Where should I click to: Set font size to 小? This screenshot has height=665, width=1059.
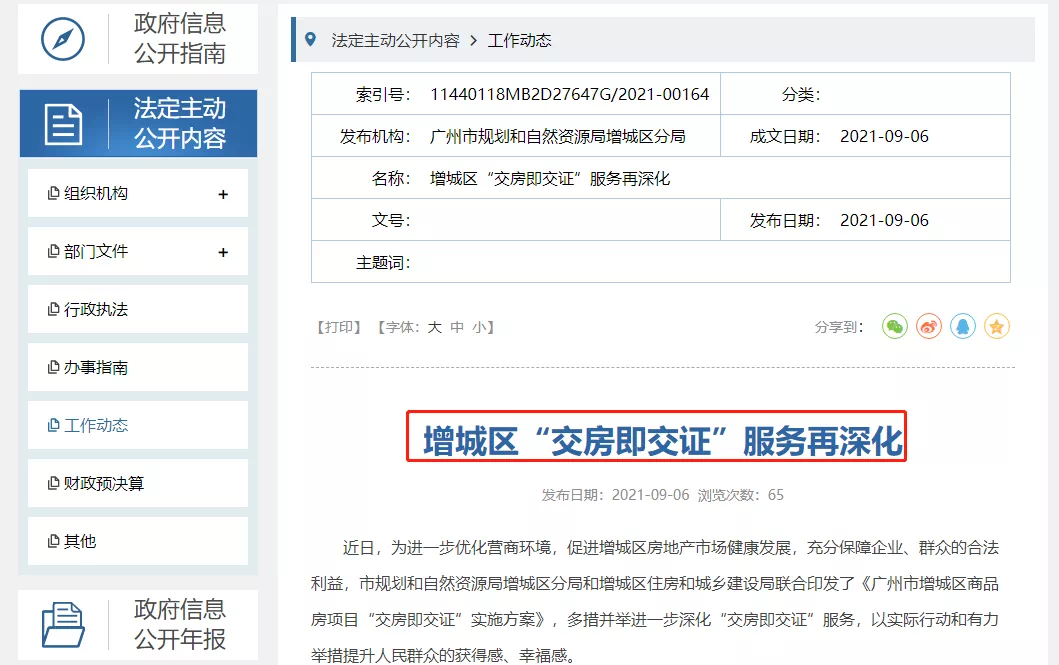[x=479, y=327]
